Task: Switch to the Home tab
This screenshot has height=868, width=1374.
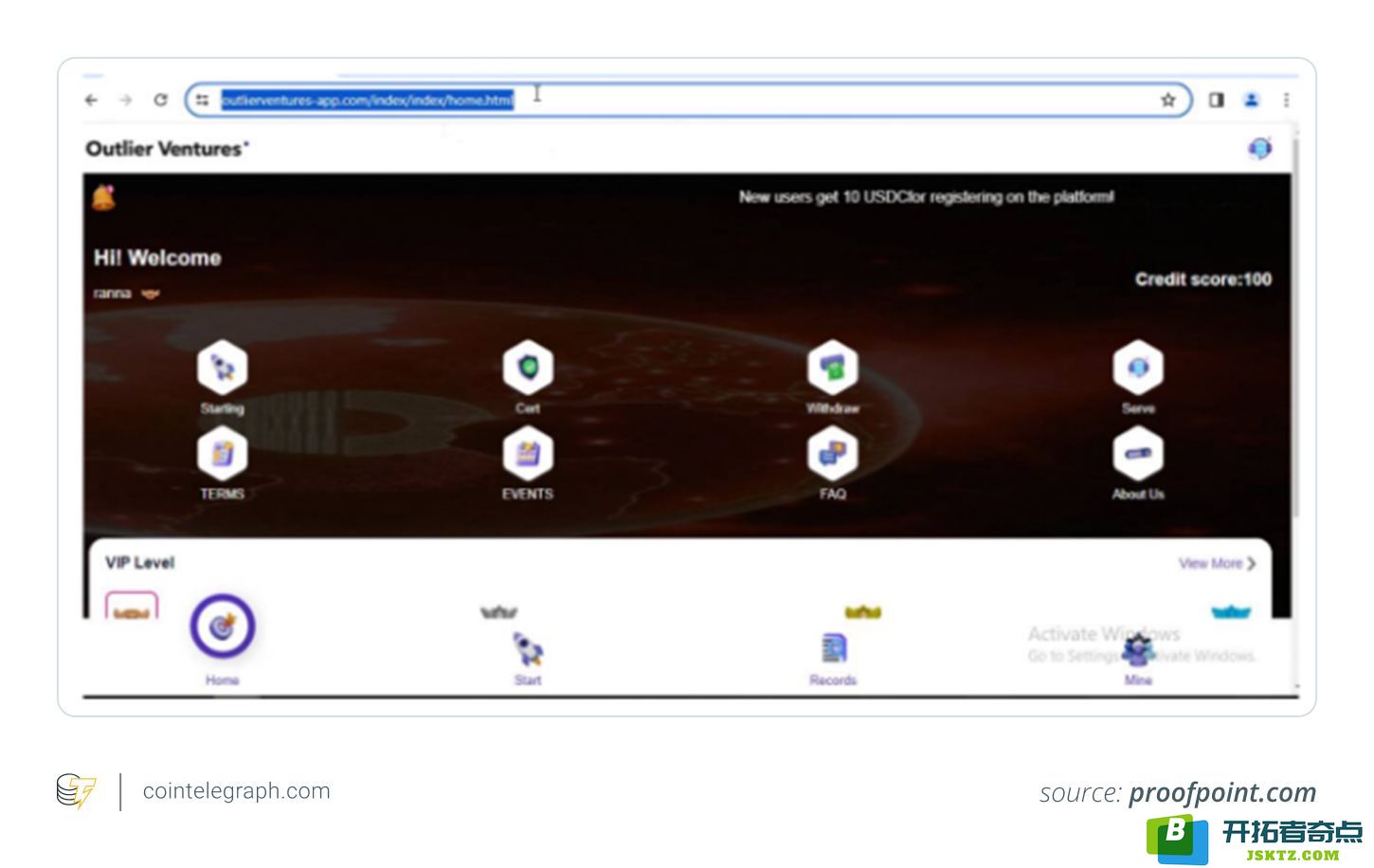Action: (223, 639)
